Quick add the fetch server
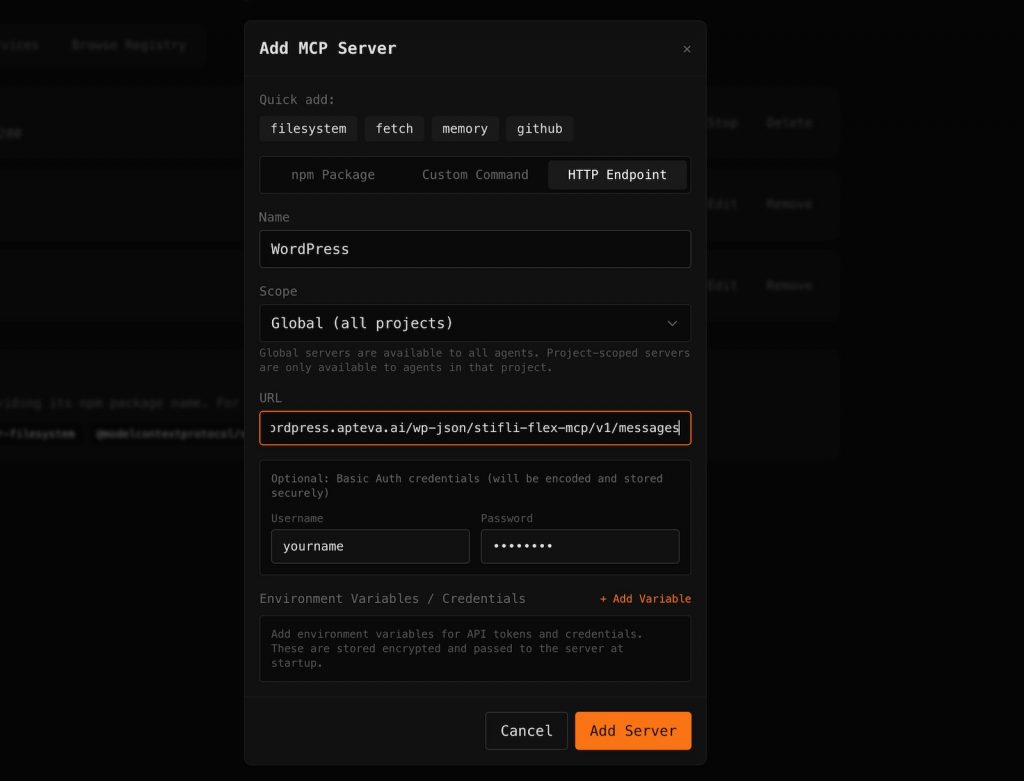1024x781 pixels. pos(394,129)
